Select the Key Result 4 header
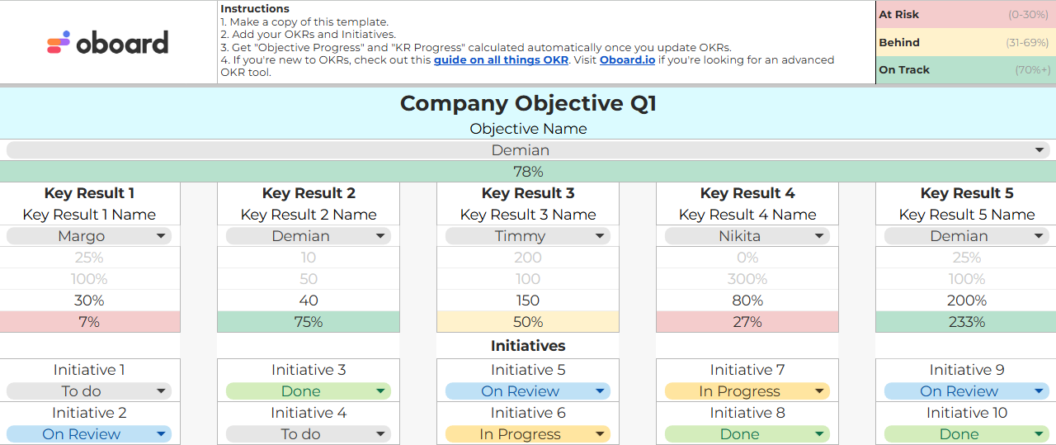 pyautogui.click(x=748, y=193)
